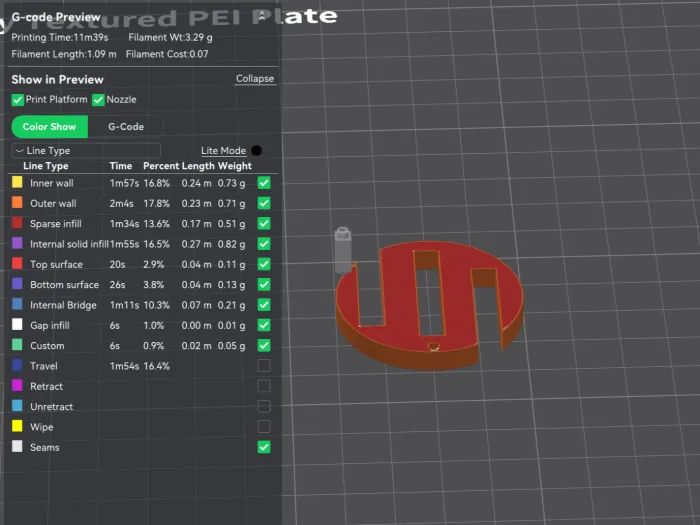
Task: Click the Time column header
Action: (121, 166)
